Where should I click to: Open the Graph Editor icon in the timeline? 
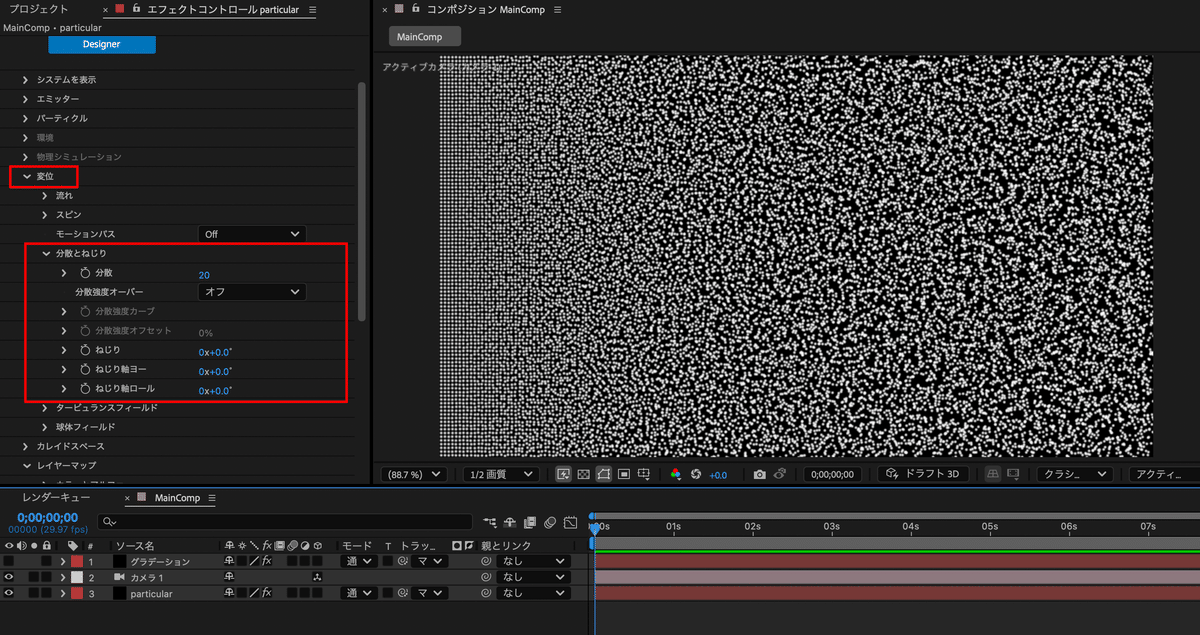pyautogui.click(x=572, y=522)
